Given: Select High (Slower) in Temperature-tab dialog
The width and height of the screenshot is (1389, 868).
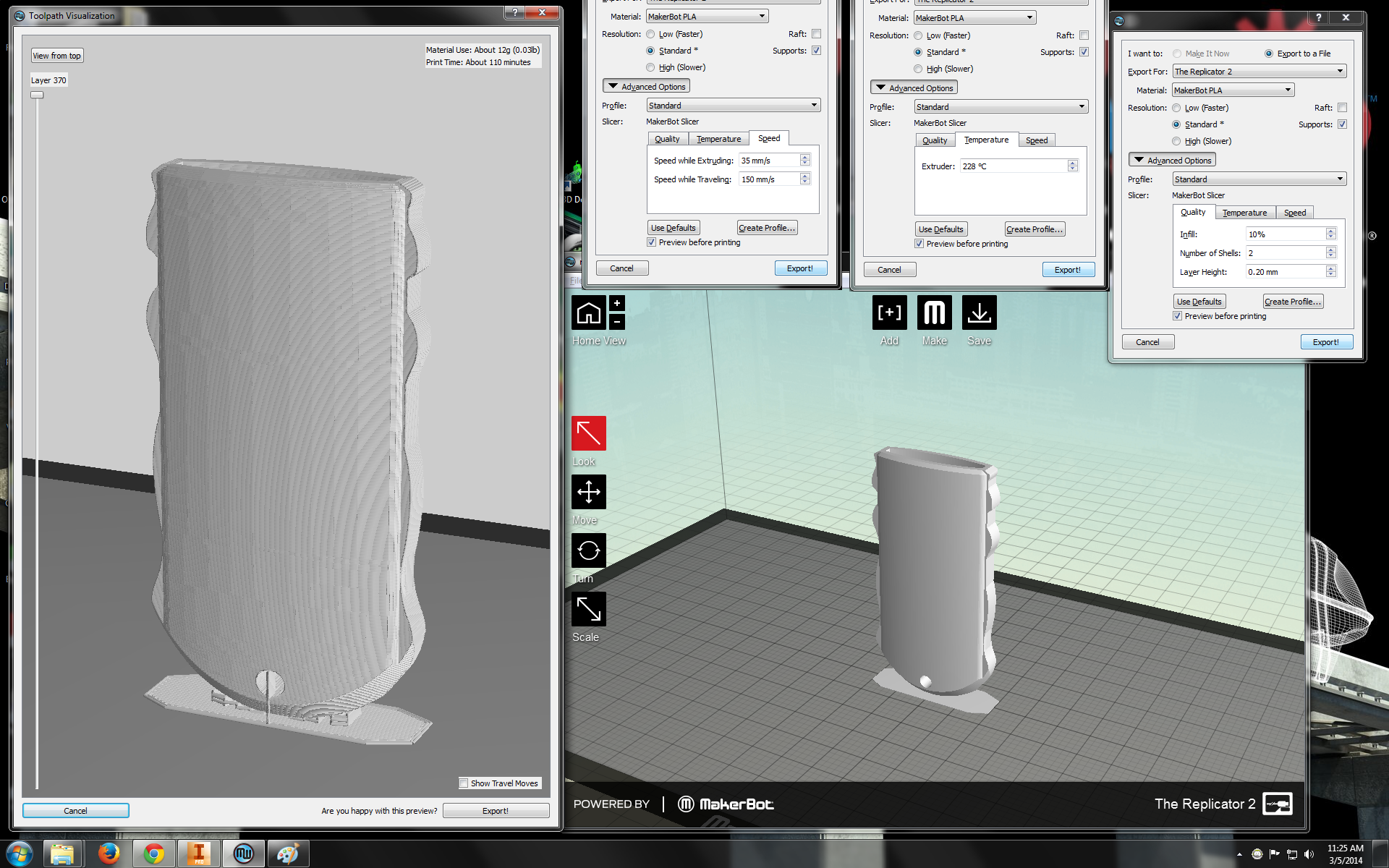Looking at the screenshot, I should tap(918, 69).
